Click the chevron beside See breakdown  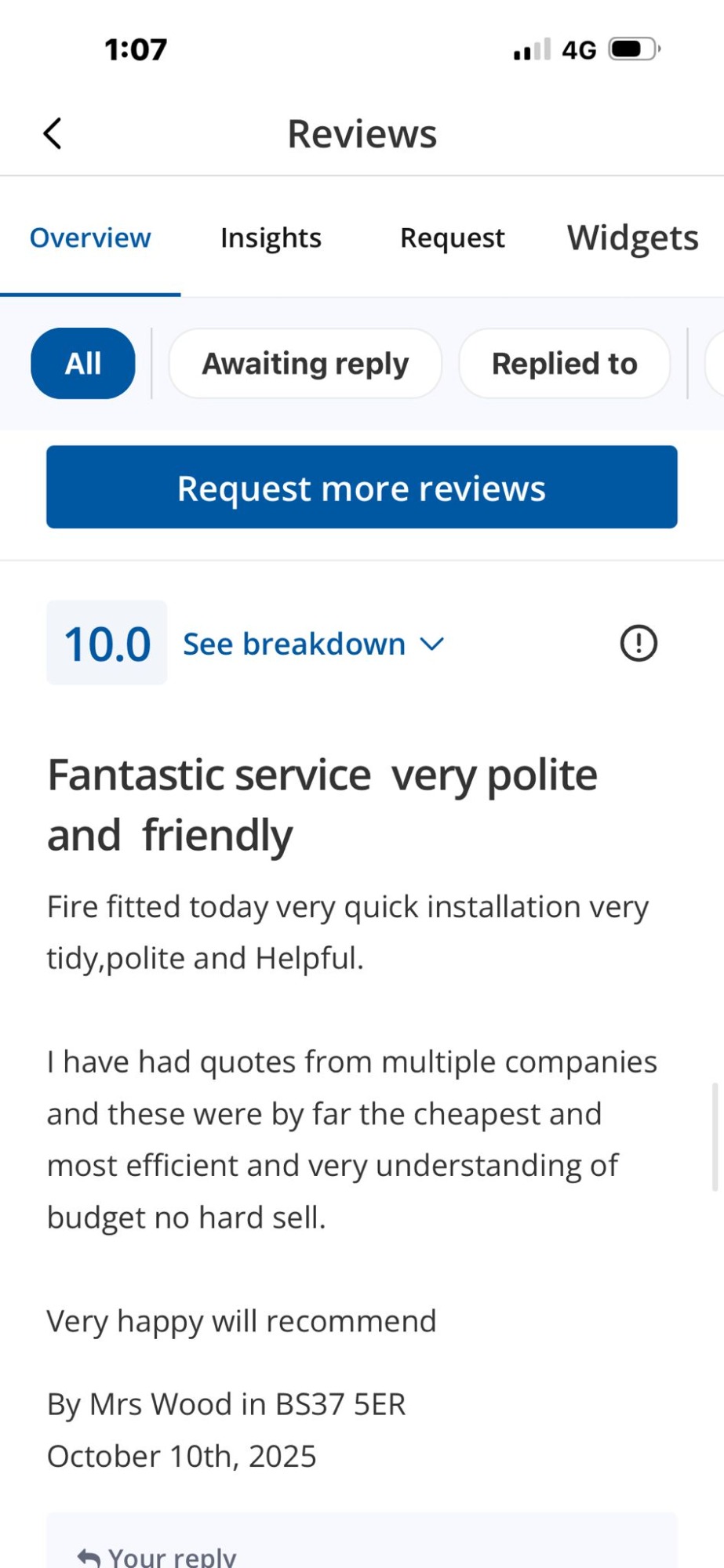coord(432,644)
